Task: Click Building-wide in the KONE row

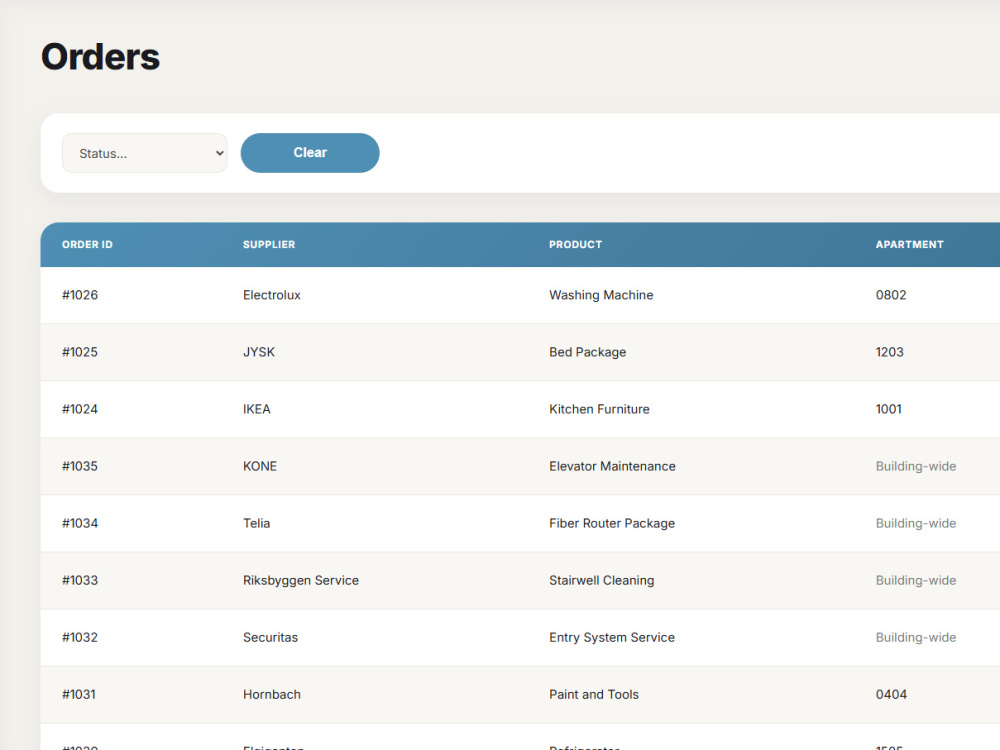Action: click(916, 466)
